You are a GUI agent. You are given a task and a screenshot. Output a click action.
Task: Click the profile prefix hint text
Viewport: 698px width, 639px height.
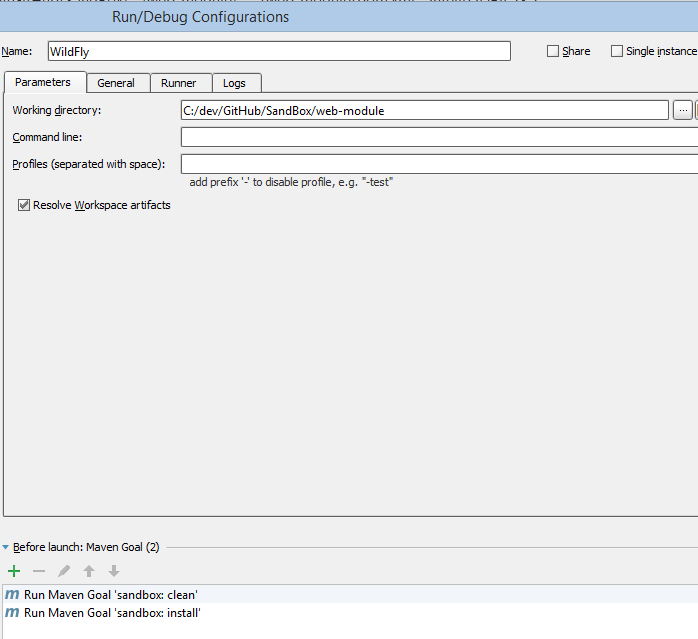(x=291, y=182)
